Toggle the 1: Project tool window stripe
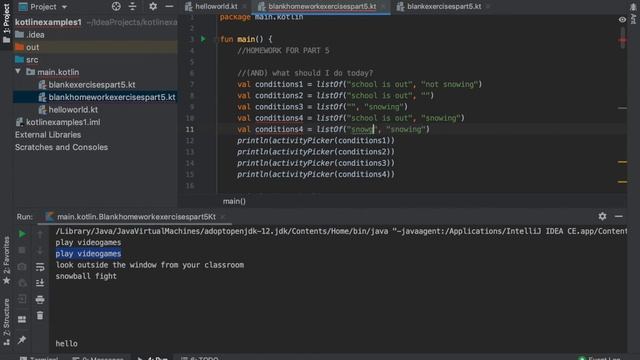This screenshot has width=640, height=360. [x=6, y=22]
